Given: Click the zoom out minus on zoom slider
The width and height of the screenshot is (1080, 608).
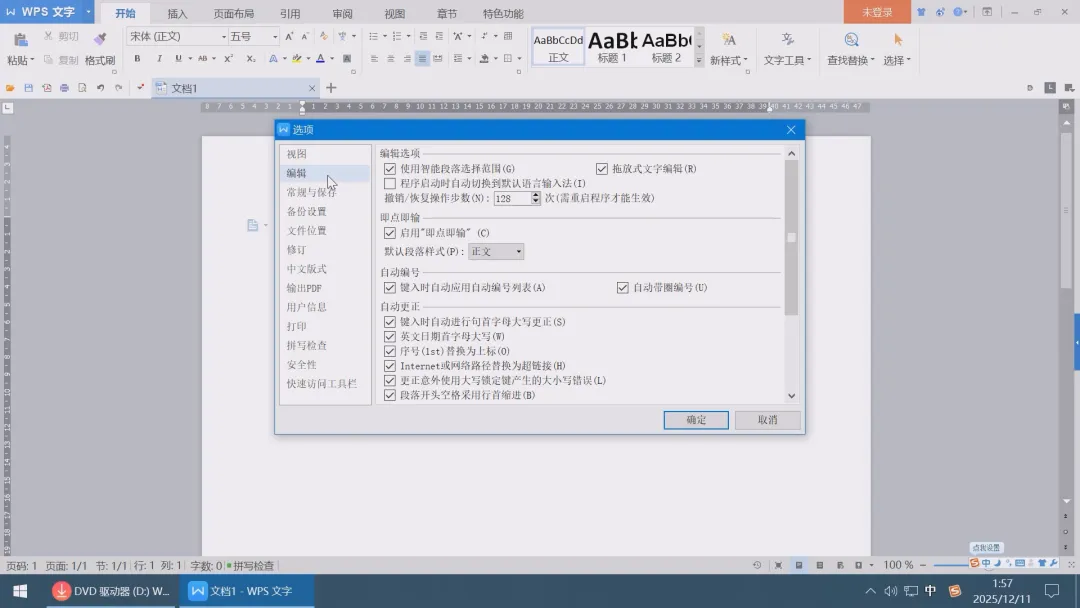Looking at the screenshot, I should (x=923, y=565).
